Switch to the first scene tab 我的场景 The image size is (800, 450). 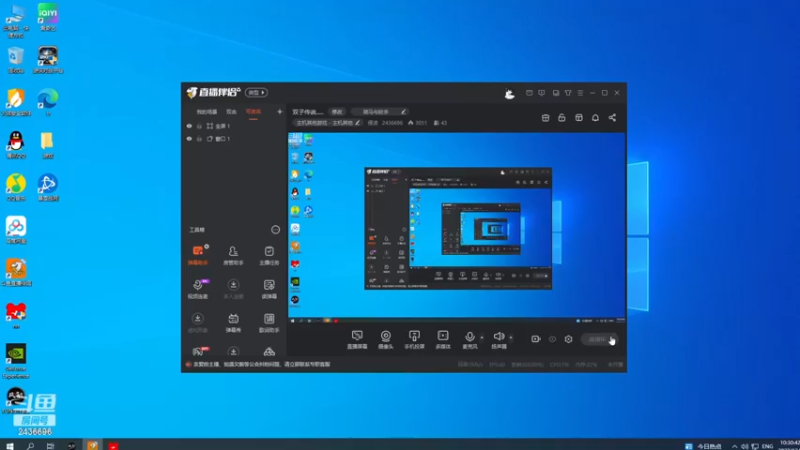(207, 112)
